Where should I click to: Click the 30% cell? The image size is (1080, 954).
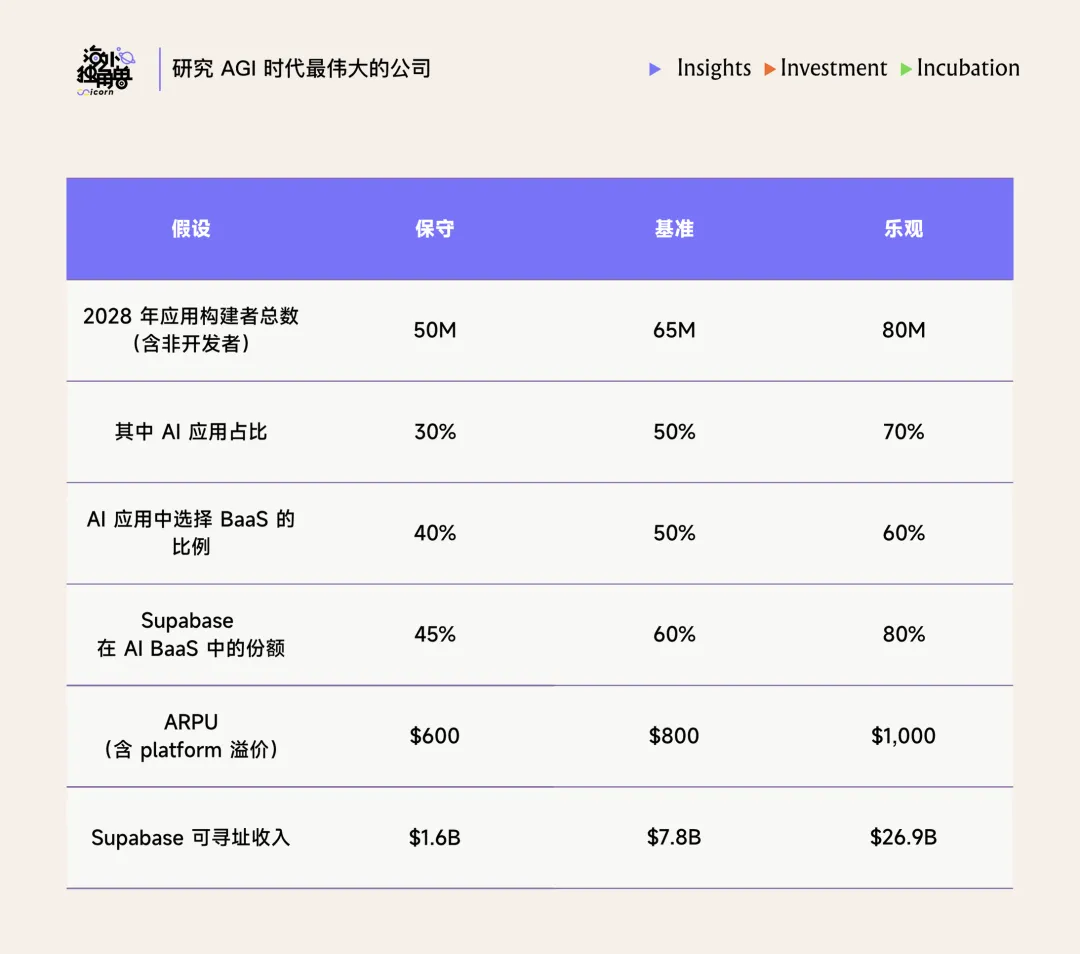click(x=435, y=432)
